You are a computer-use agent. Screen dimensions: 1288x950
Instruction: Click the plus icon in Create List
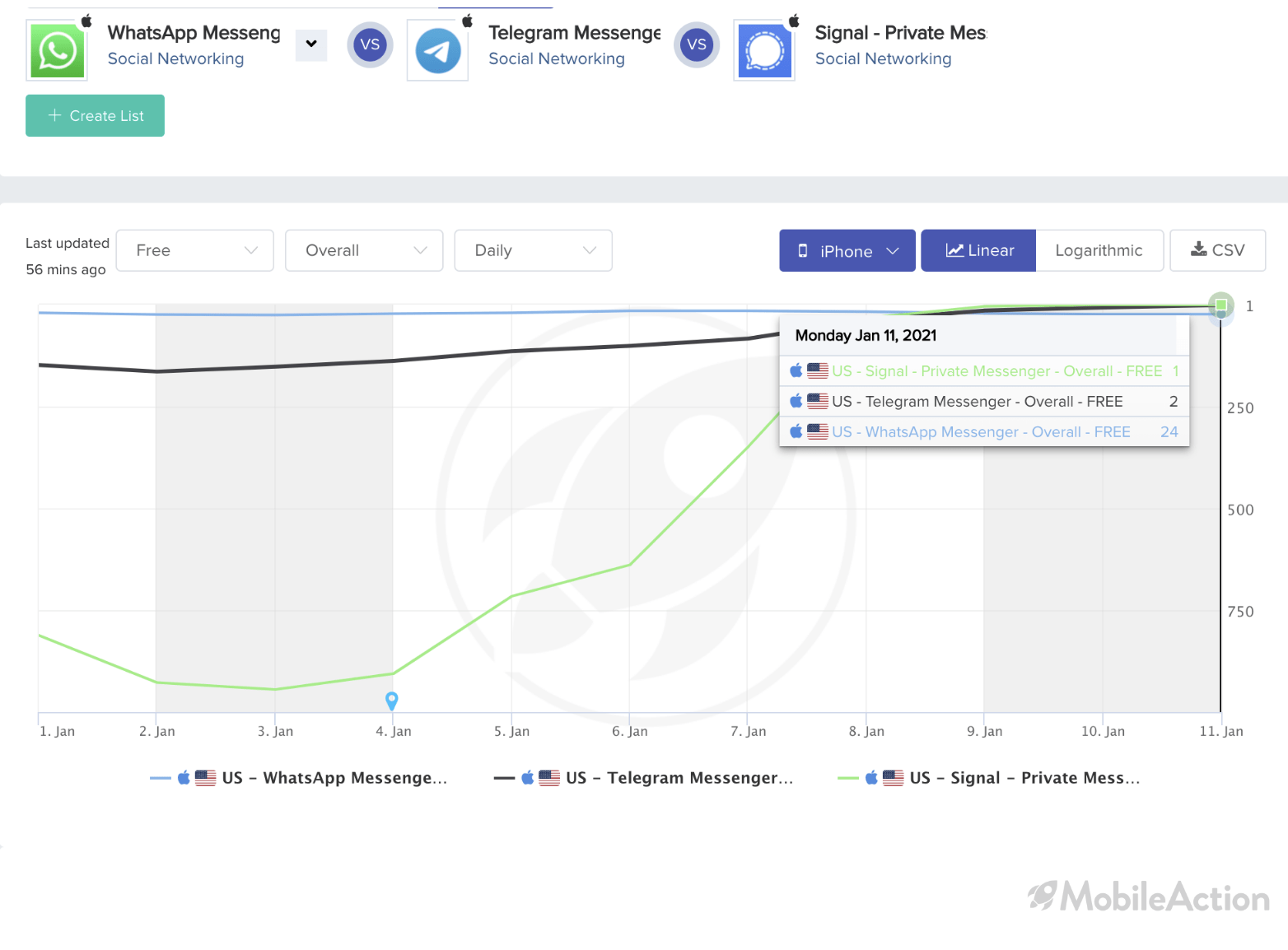(54, 115)
